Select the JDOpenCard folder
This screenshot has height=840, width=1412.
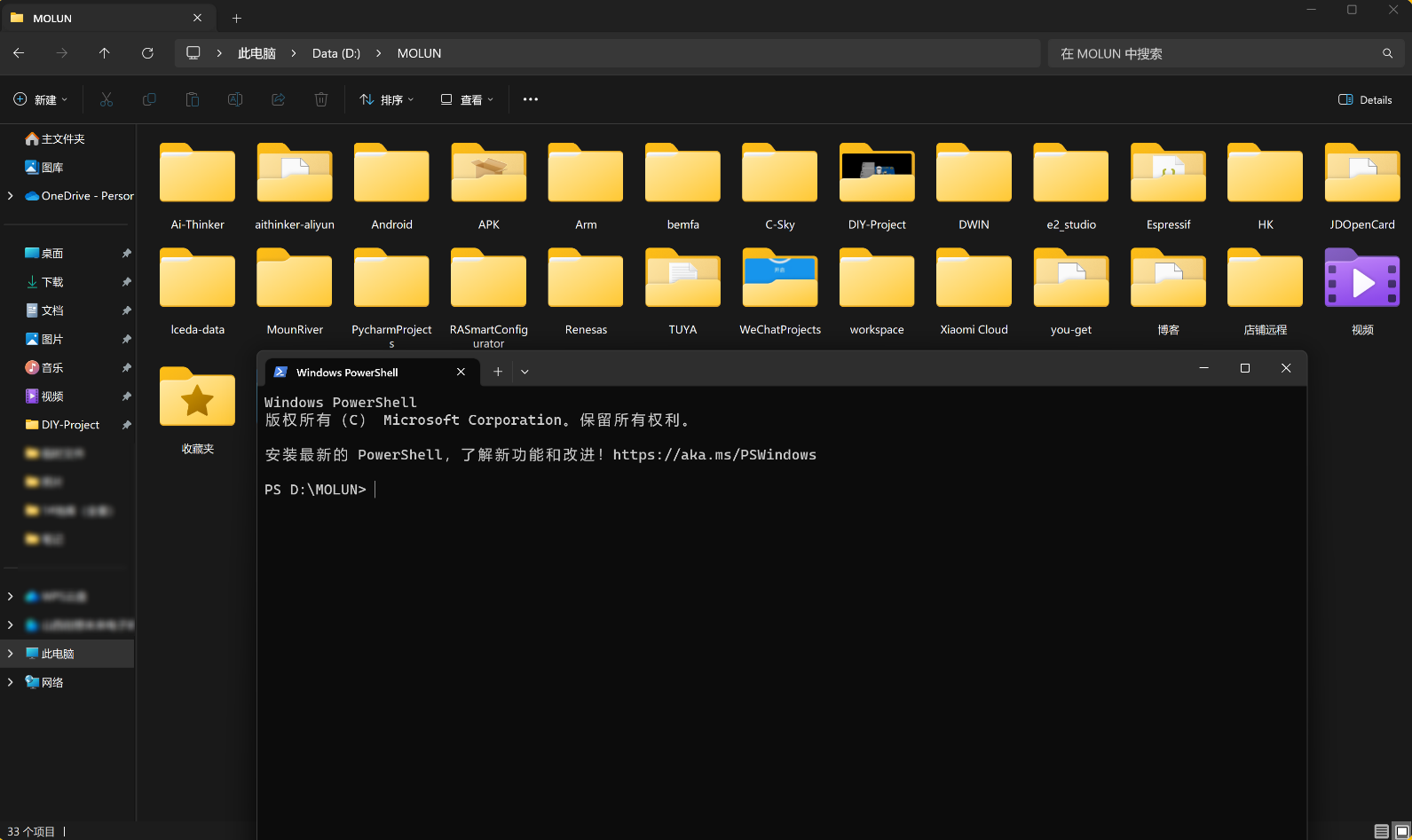coord(1362,186)
